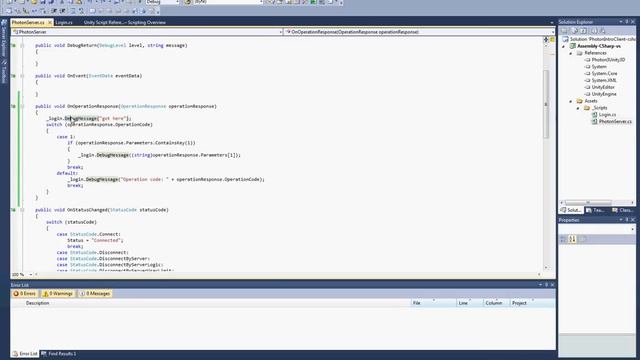This screenshot has width=640, height=360.
Task: Sort Error List by Line column
Action: point(469,303)
